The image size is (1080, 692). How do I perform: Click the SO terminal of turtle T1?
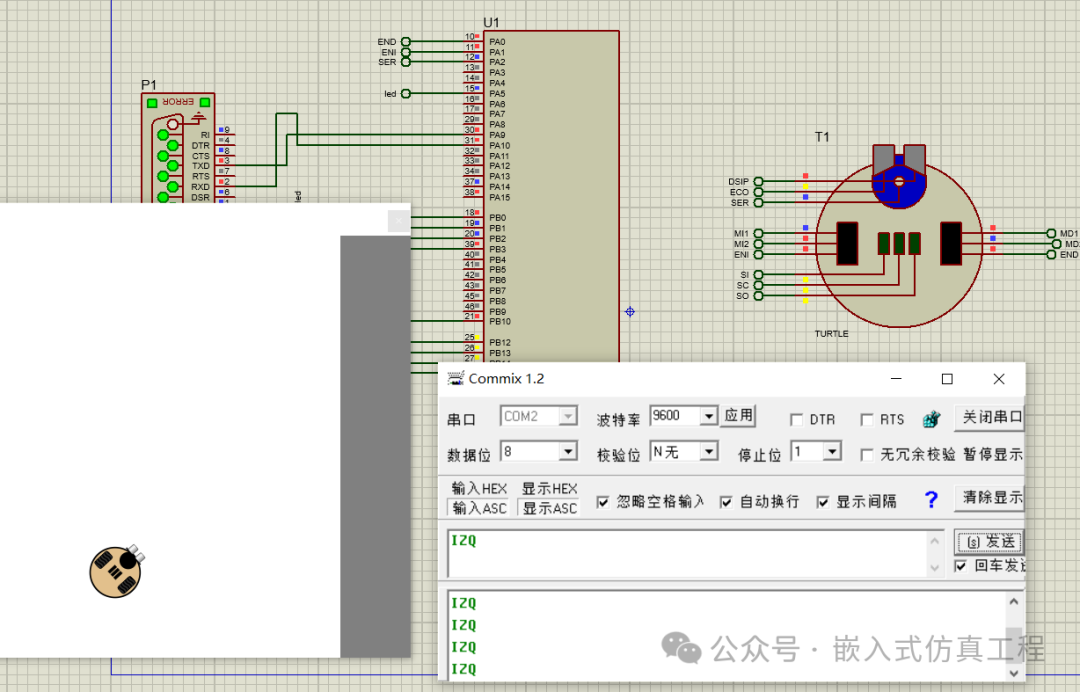[758, 296]
